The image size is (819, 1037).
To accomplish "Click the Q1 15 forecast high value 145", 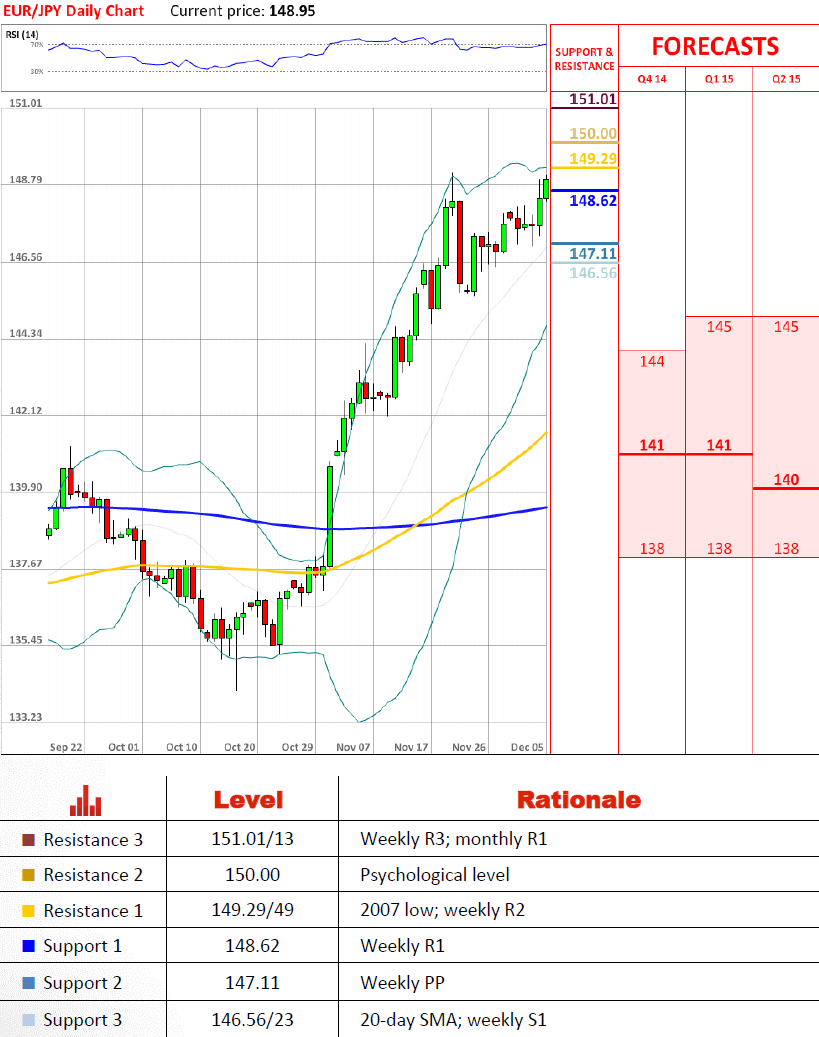I will (719, 327).
